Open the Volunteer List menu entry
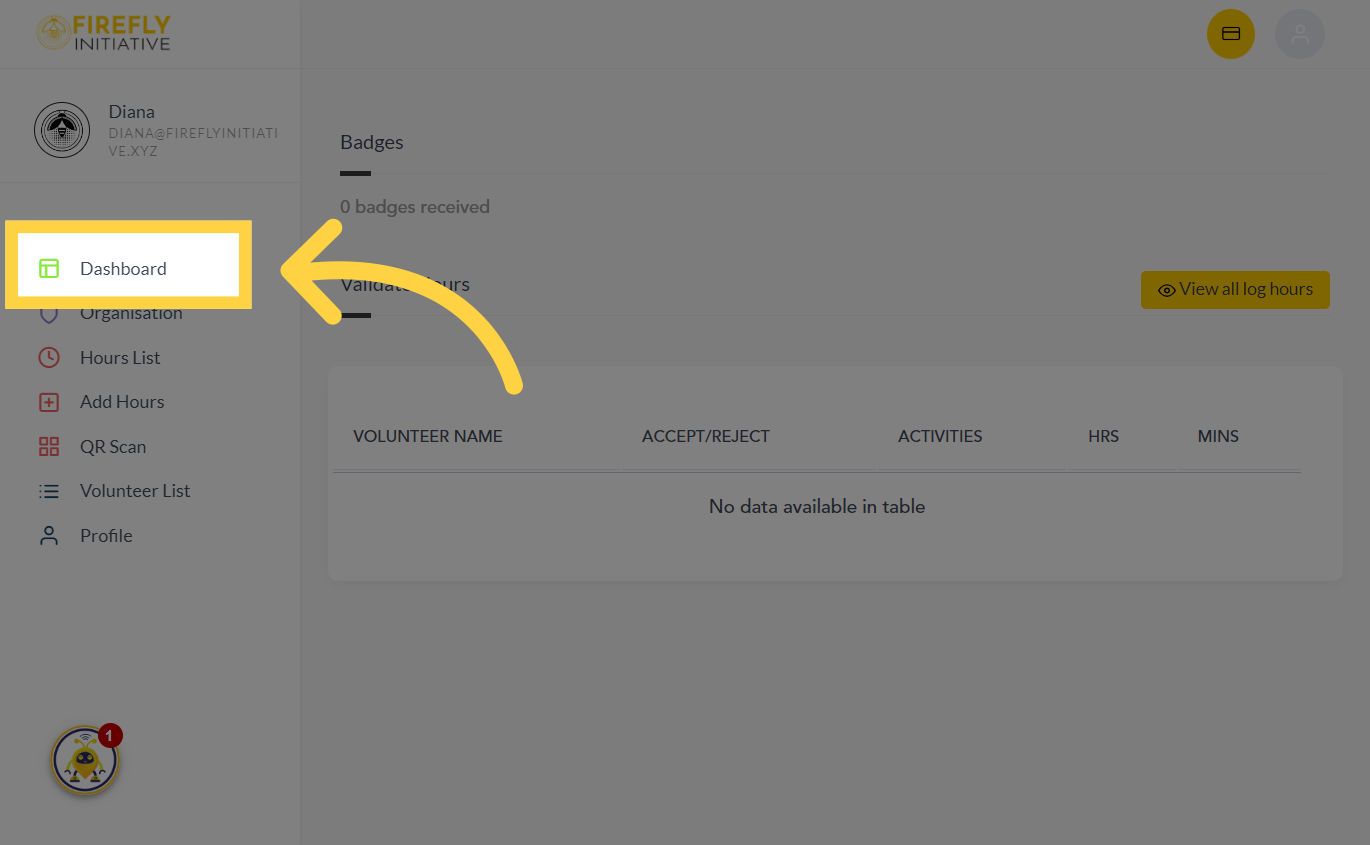Viewport: 1370px width, 845px height. click(135, 490)
